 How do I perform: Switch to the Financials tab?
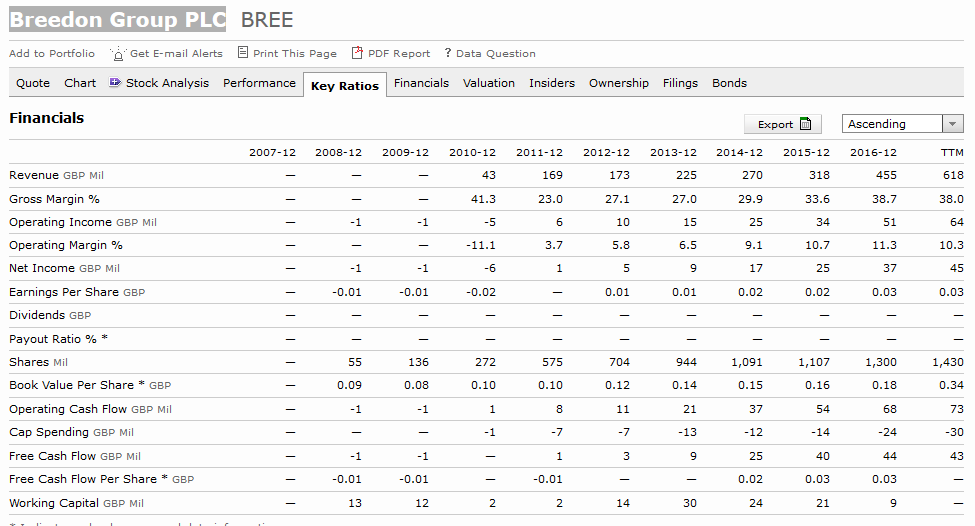pyautogui.click(x=421, y=83)
